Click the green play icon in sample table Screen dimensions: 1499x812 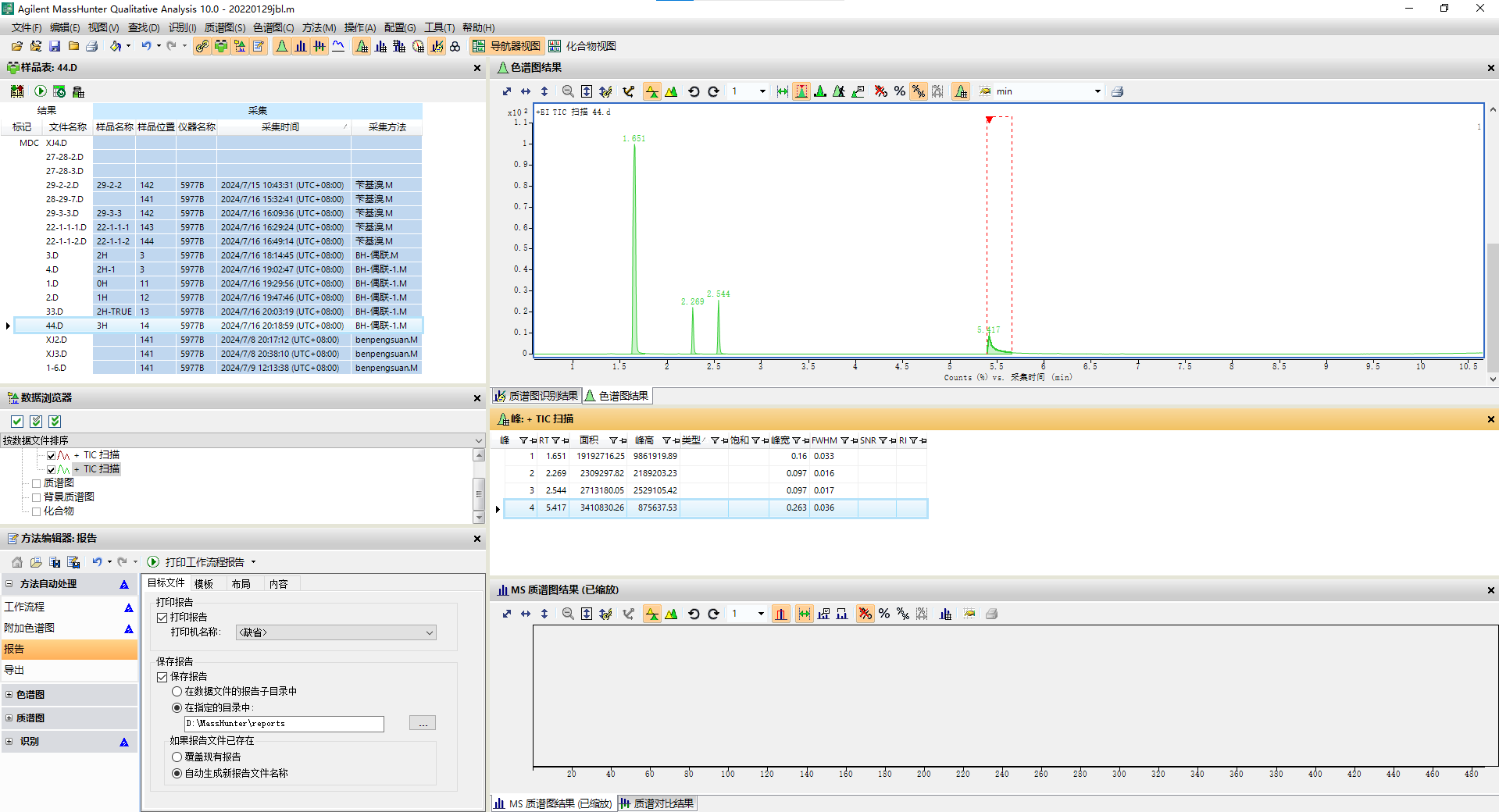pos(41,91)
